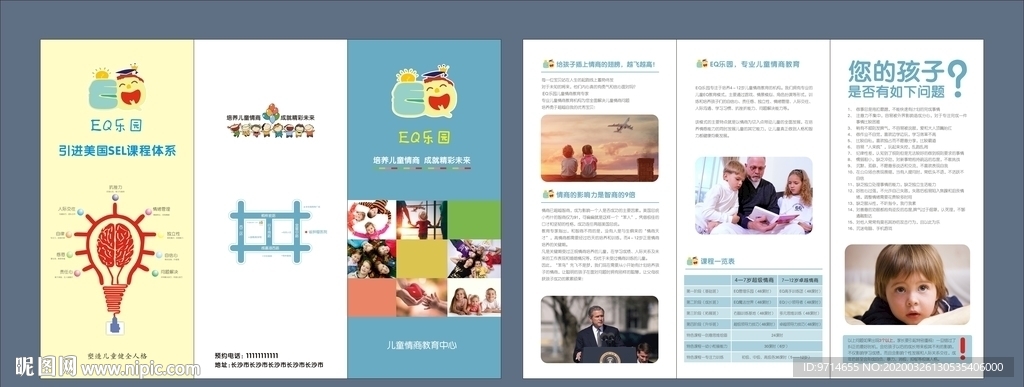Click the 地址 Changsha address line
This screenshot has height=387, width=1024.
coord(268,365)
